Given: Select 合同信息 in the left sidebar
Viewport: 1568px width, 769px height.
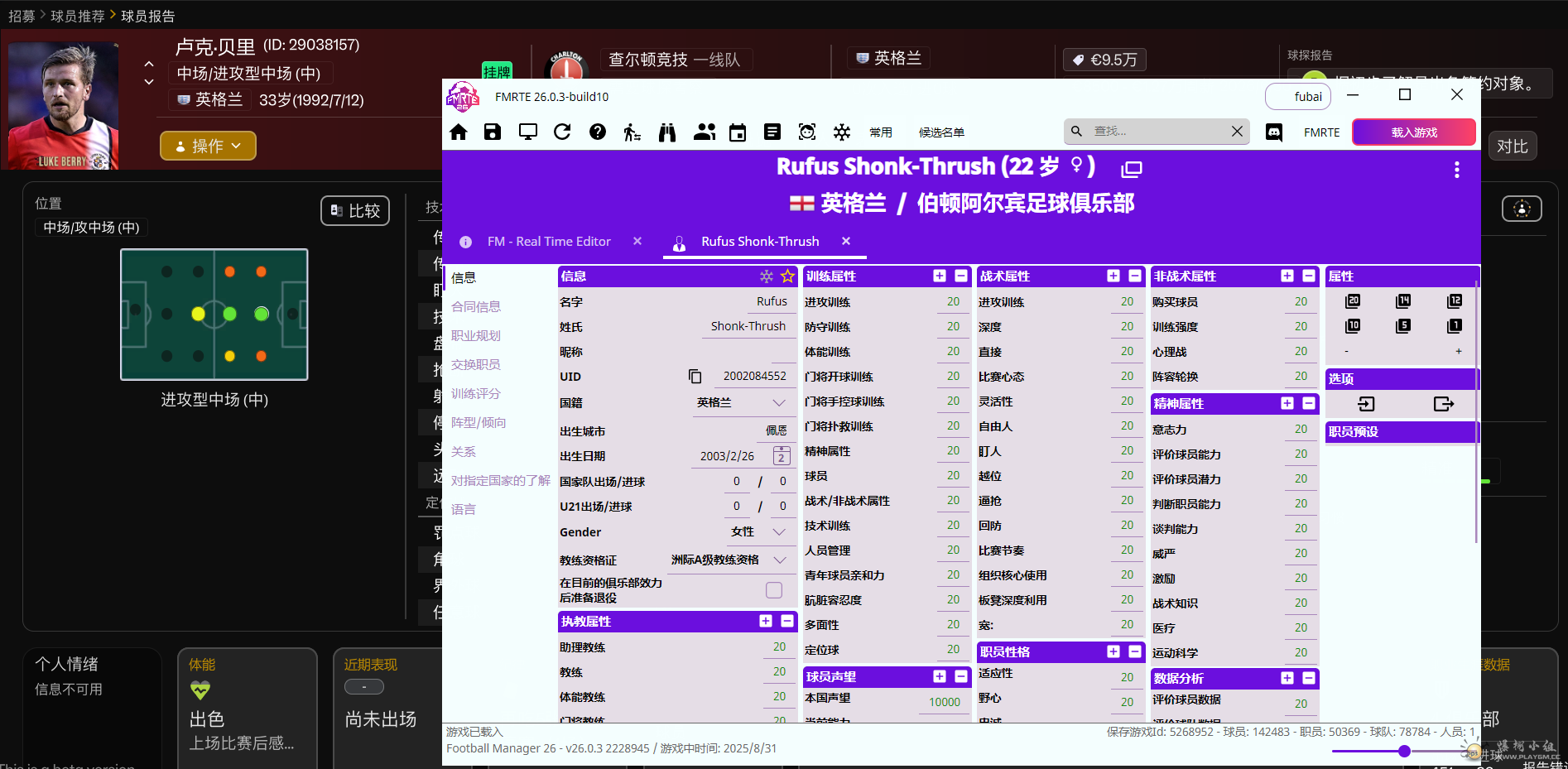Looking at the screenshot, I should point(476,307).
